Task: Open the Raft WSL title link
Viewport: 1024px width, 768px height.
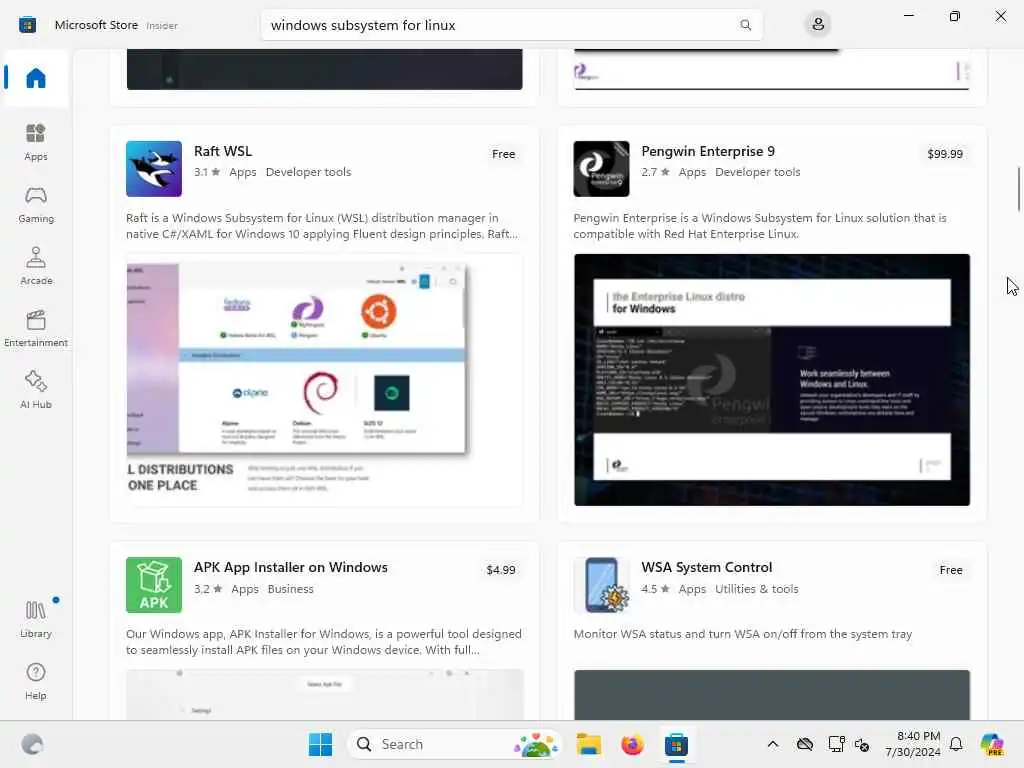Action: 223,151
